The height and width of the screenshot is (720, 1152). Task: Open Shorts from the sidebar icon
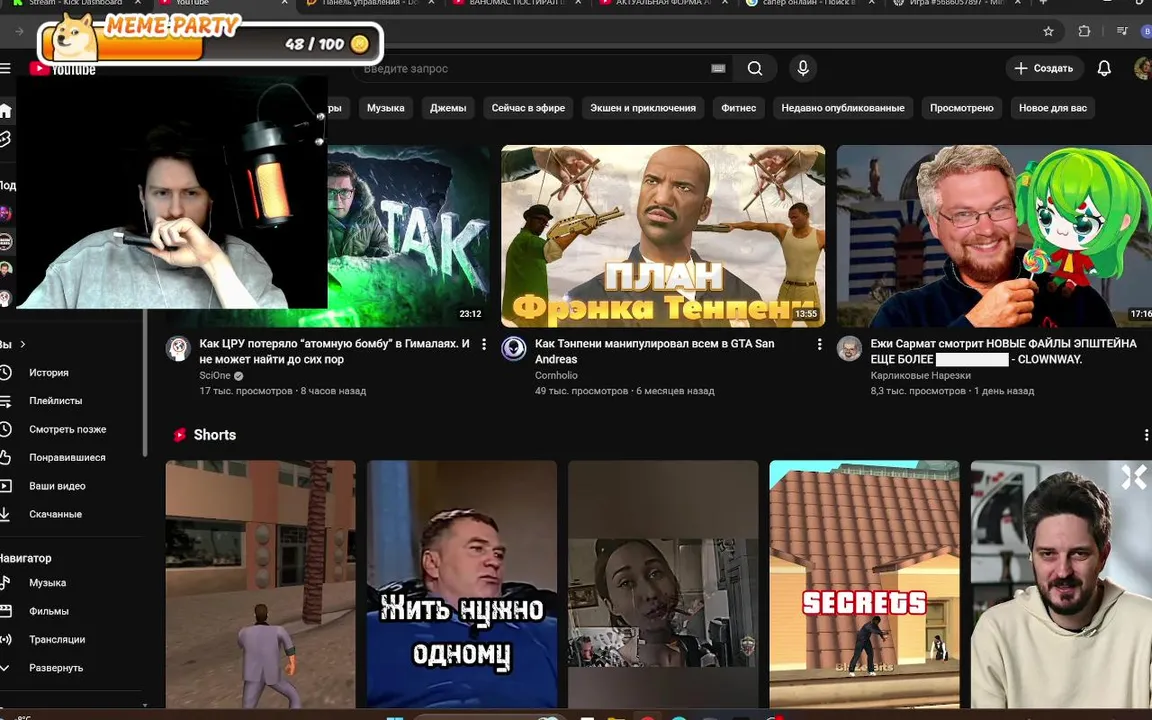point(5,139)
